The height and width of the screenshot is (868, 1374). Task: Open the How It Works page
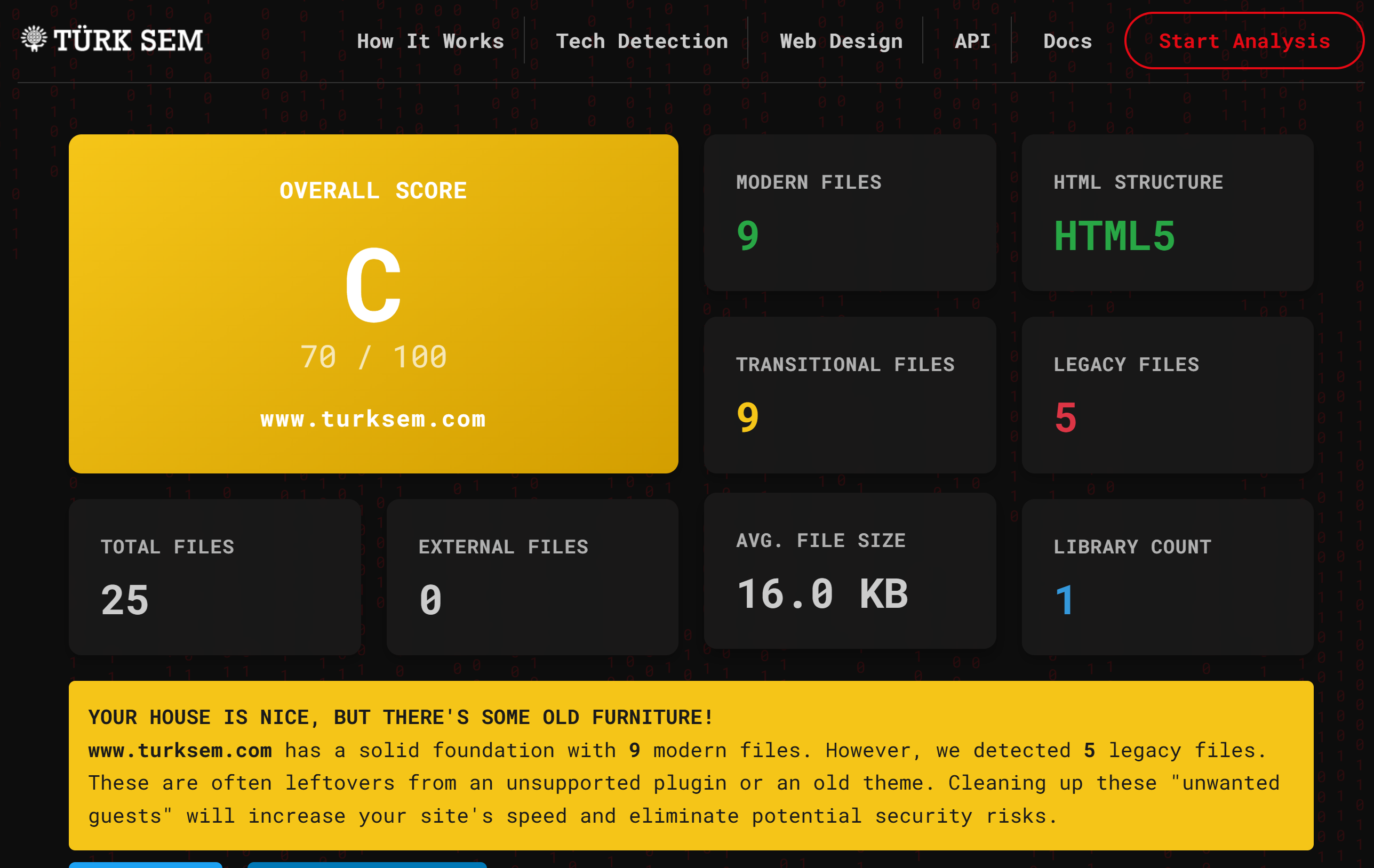pyautogui.click(x=430, y=41)
